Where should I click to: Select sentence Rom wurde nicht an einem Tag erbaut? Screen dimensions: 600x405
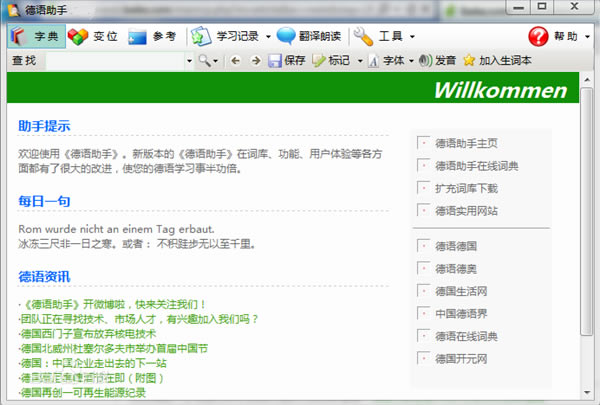pyautogui.click(x=116, y=229)
